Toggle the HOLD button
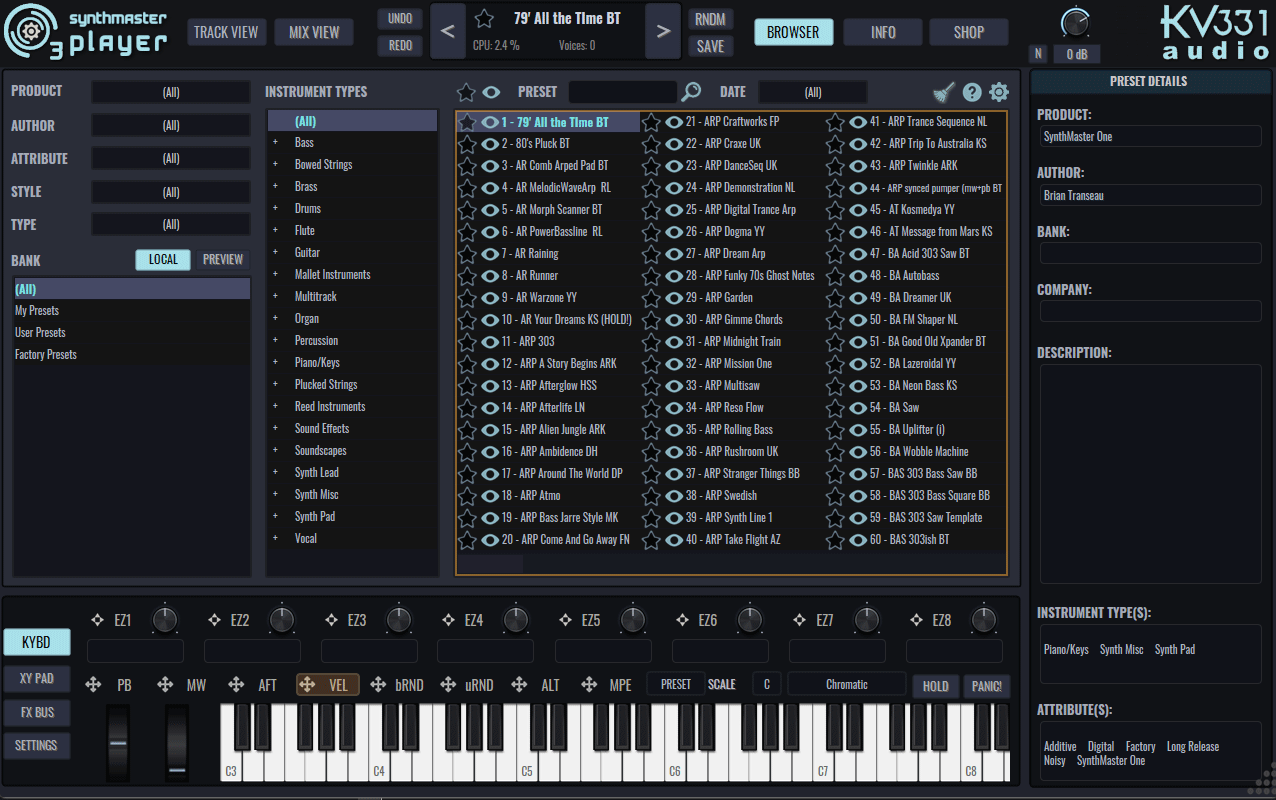Screen dimensions: 1276x800 tap(936, 686)
